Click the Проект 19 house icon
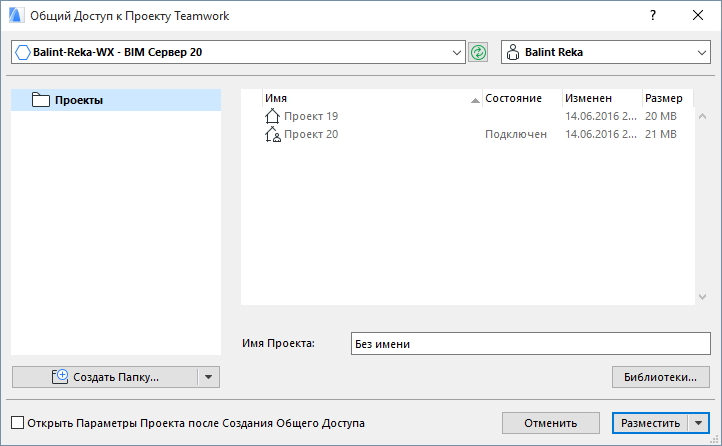The width and height of the screenshot is (722, 446). 273,116
